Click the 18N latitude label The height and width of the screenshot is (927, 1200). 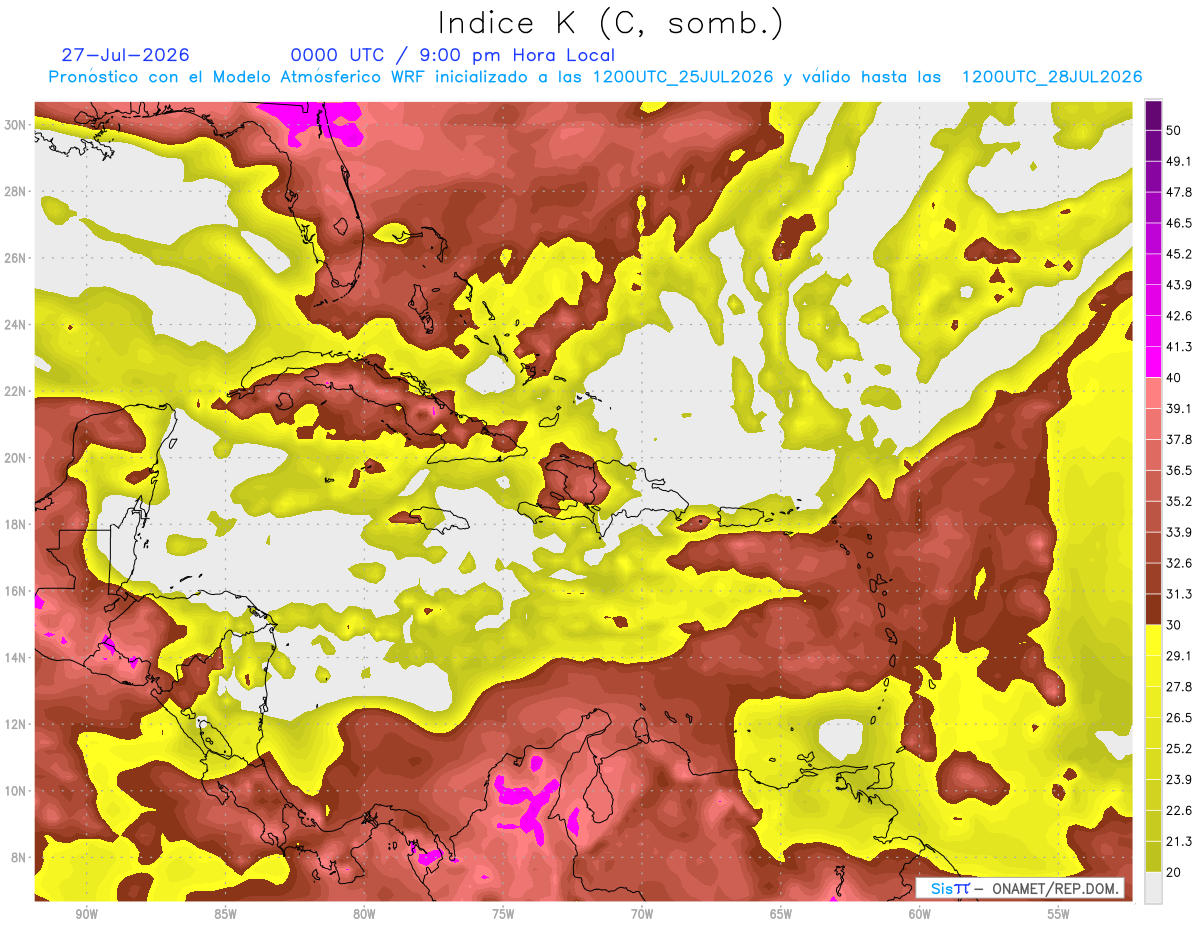tap(17, 525)
